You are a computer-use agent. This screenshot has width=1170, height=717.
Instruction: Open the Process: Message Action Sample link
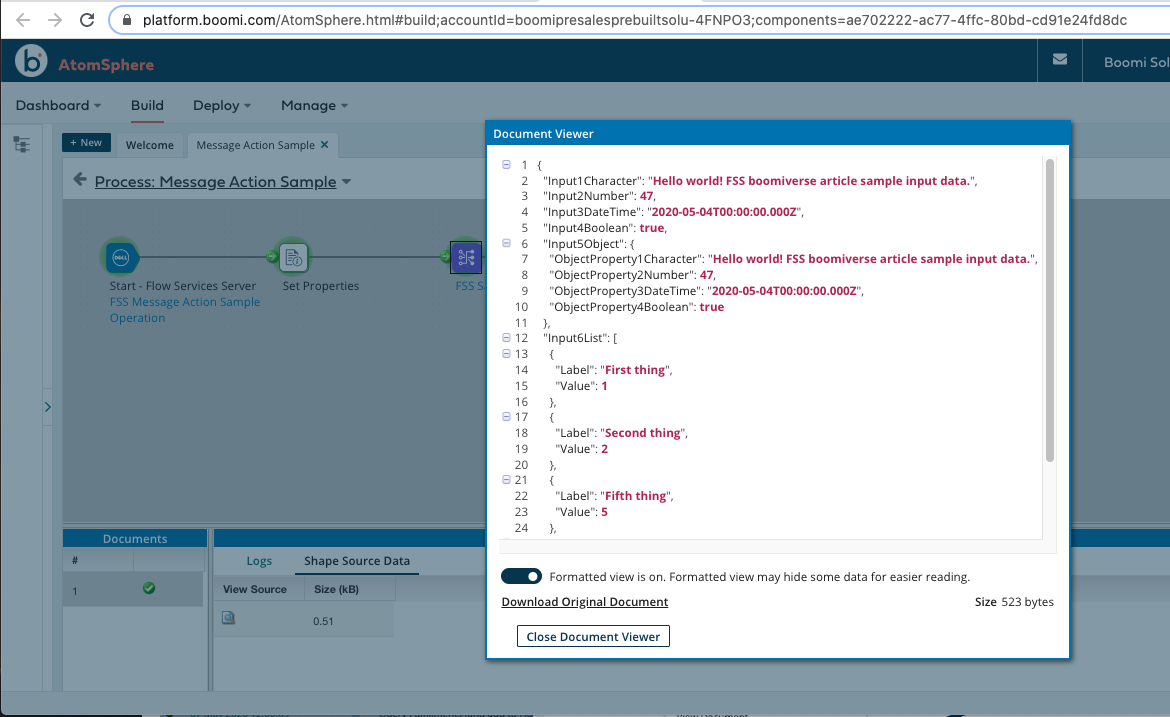[216, 181]
